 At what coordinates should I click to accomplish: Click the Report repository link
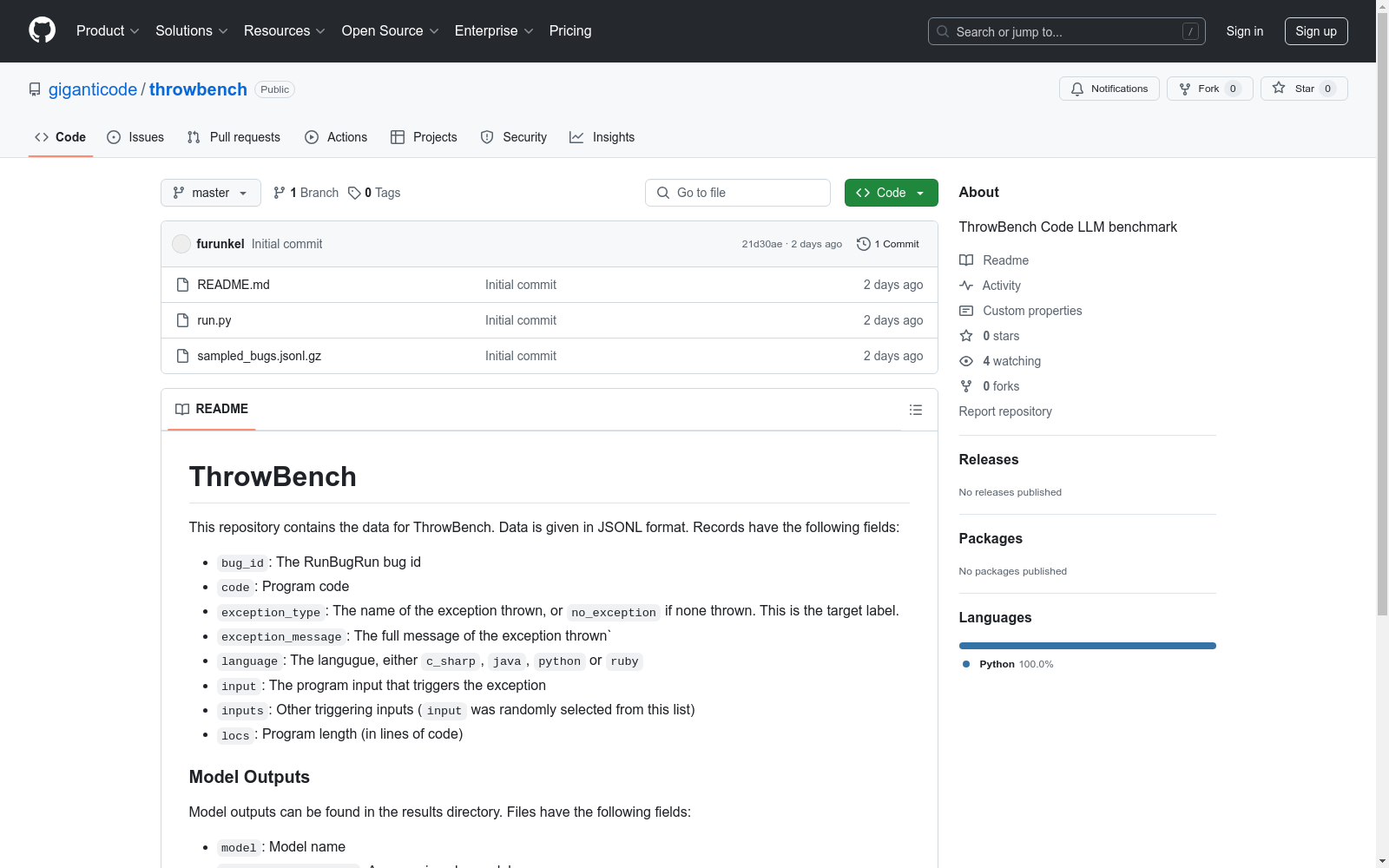pos(1005,411)
